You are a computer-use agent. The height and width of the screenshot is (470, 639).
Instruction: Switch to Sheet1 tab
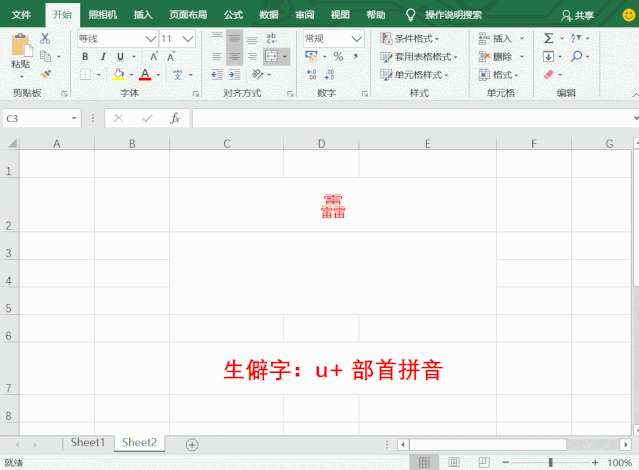[88, 442]
